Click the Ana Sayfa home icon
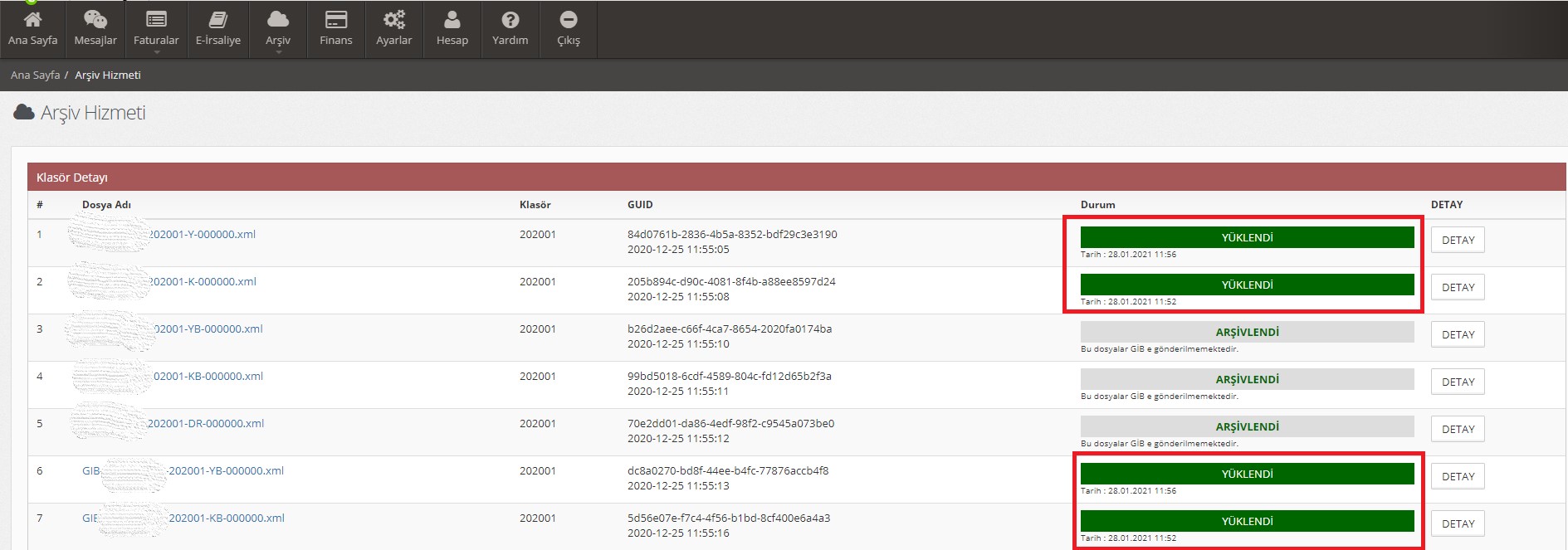The width and height of the screenshot is (1568, 550). (32, 19)
